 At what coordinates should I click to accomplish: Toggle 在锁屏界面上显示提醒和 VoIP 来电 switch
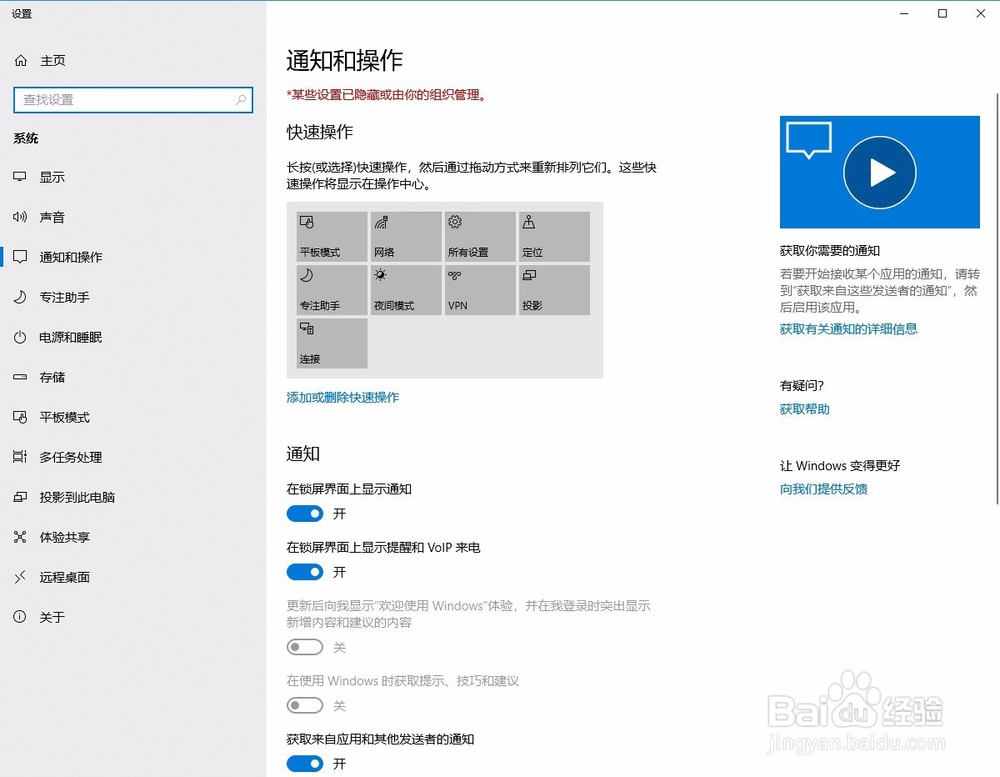305,572
